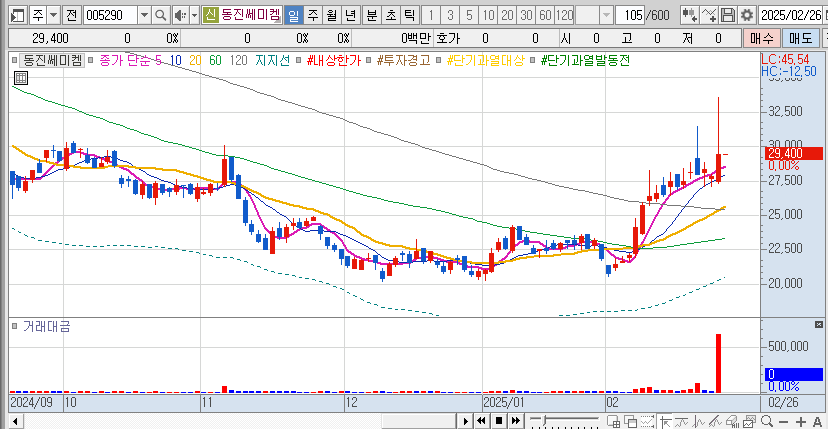This screenshot has width=828, height=429.
Task: Open the 주 market type dropdown arrow
Action: coord(53,15)
